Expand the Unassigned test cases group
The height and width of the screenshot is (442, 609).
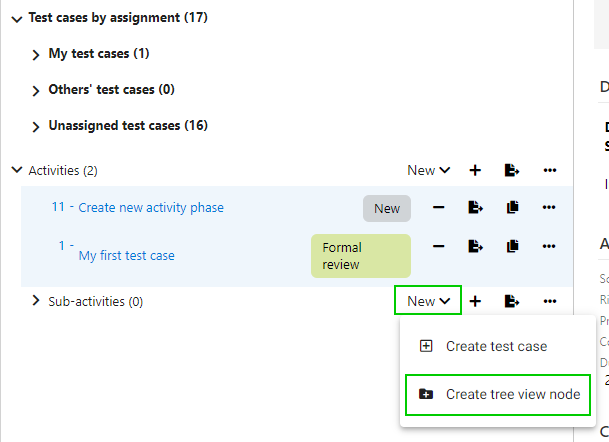point(36,127)
